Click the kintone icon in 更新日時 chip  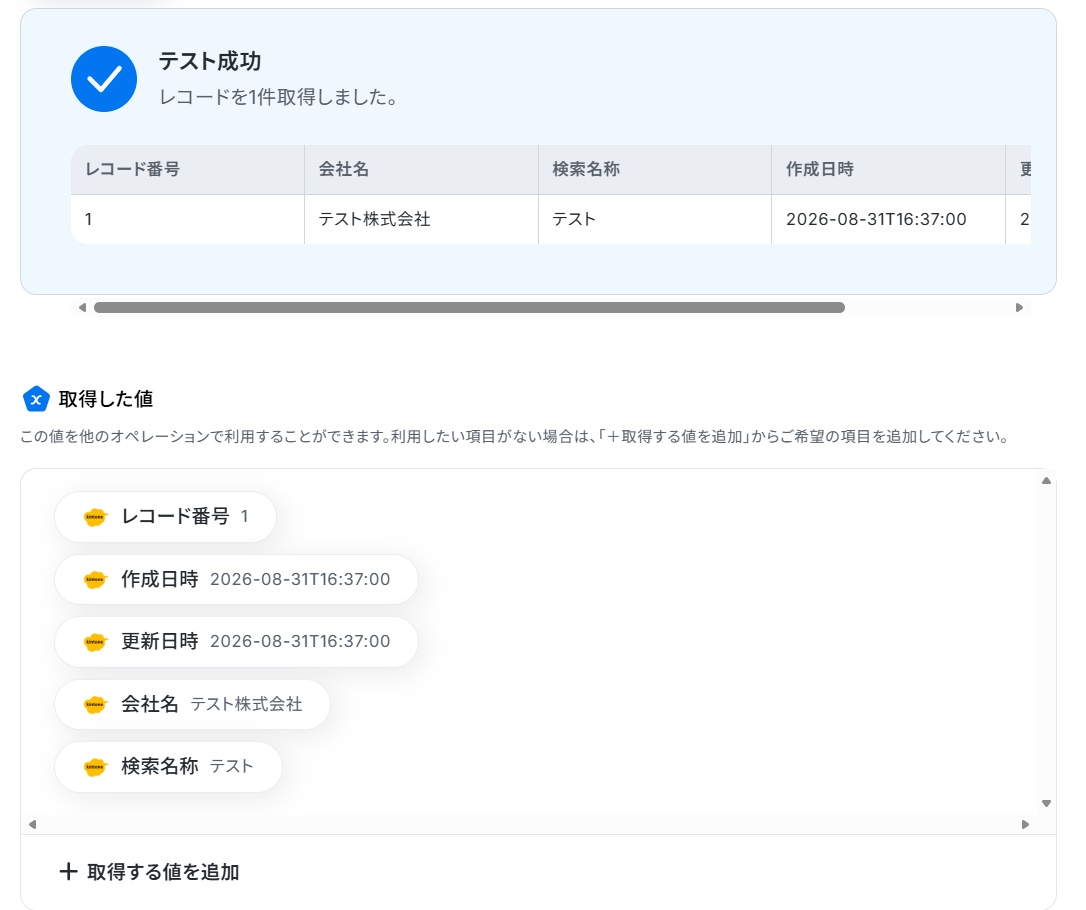(x=95, y=642)
